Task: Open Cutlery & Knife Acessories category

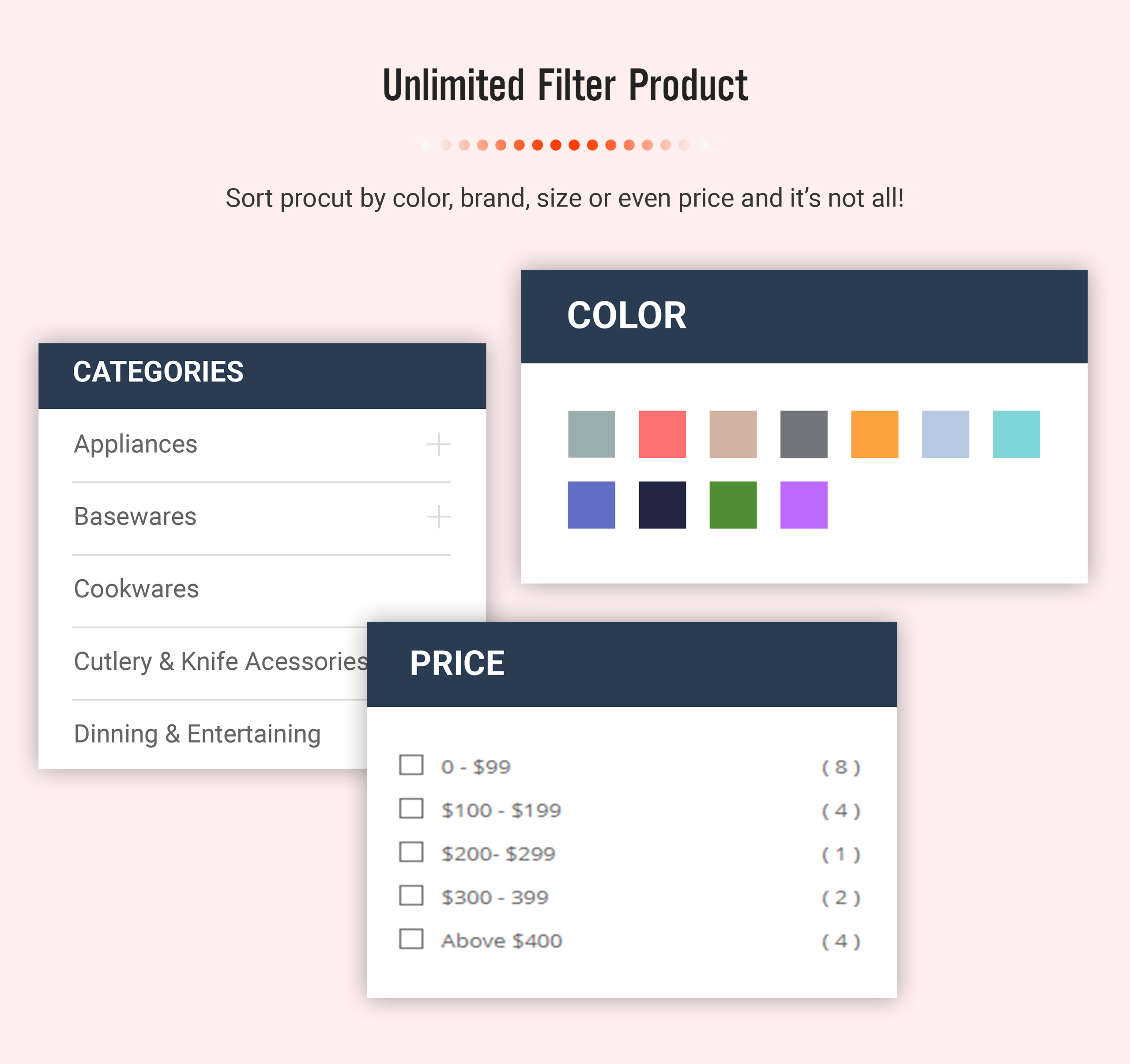Action: (221, 662)
